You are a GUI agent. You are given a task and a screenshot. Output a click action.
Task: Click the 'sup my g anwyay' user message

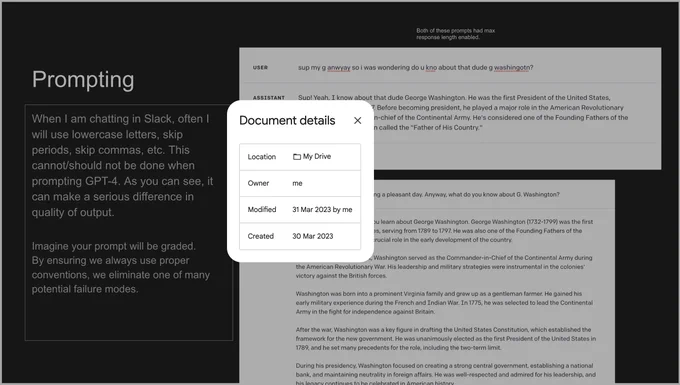pyautogui.click(x=415, y=67)
